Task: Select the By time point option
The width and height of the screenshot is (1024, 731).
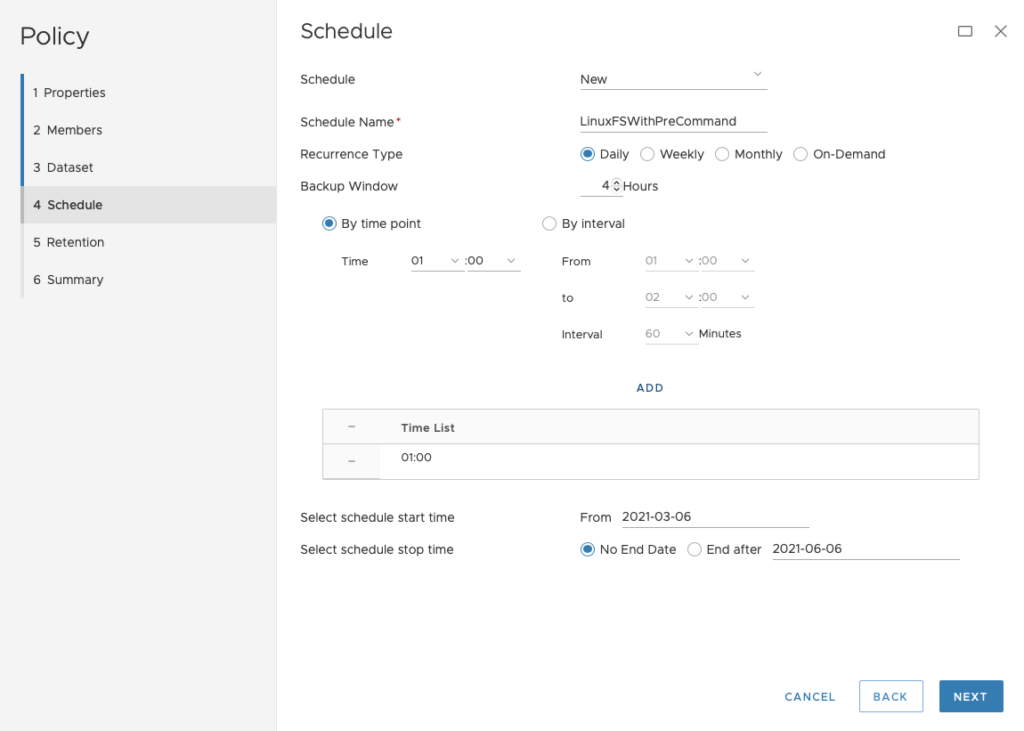Action: (329, 223)
